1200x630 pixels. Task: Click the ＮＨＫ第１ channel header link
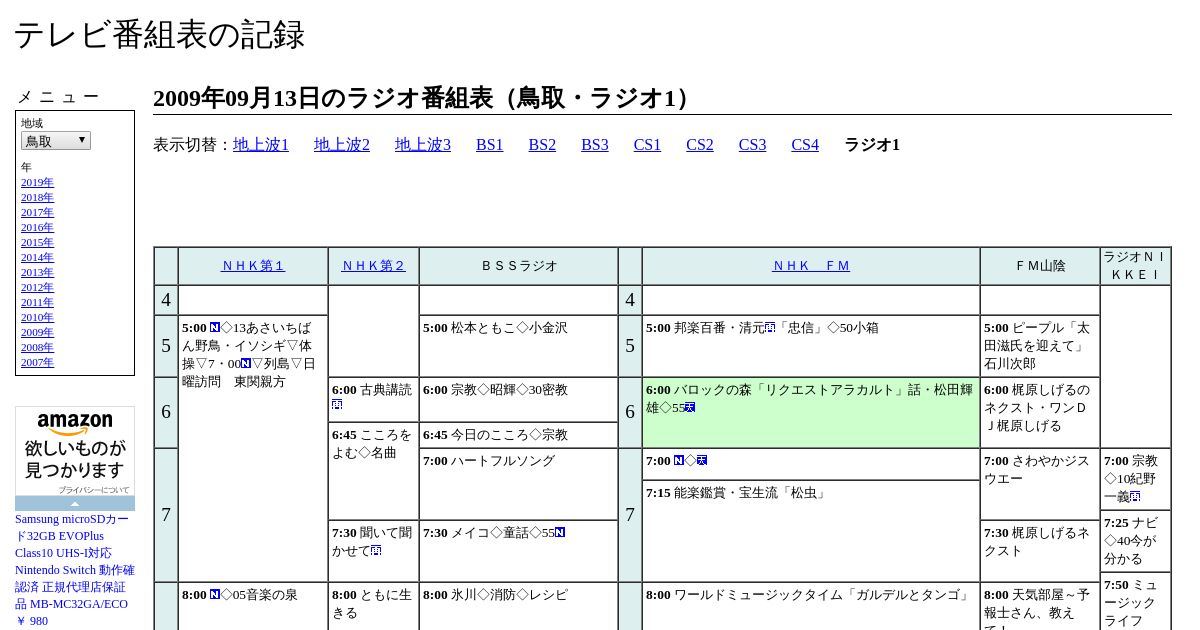[253, 266]
